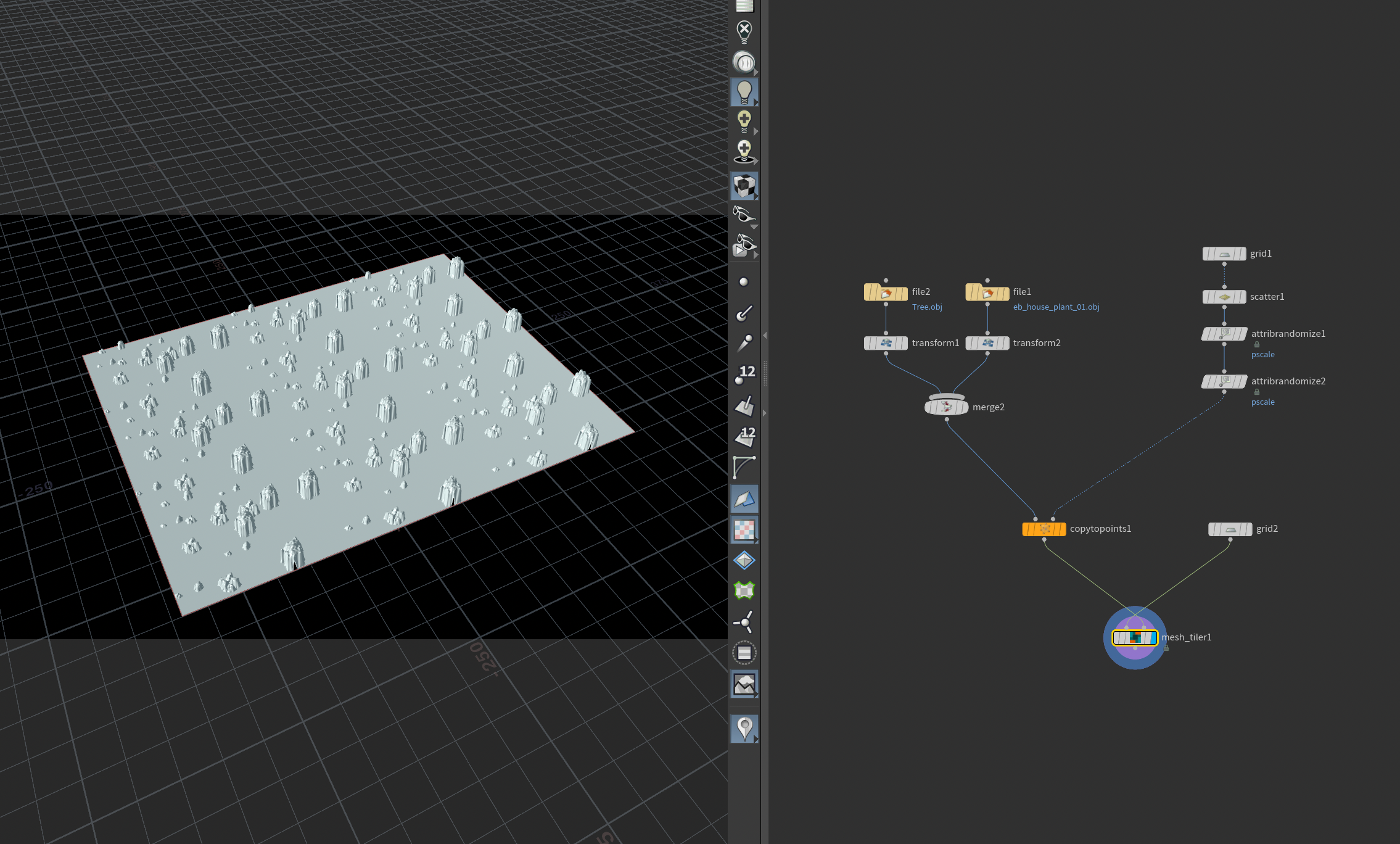Select the file1 node
This screenshot has height=844, width=1400.
[987, 292]
